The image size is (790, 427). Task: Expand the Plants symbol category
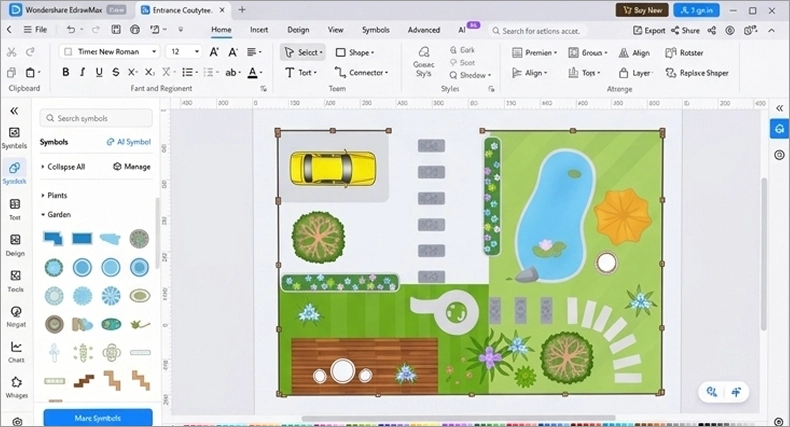[x=57, y=195]
